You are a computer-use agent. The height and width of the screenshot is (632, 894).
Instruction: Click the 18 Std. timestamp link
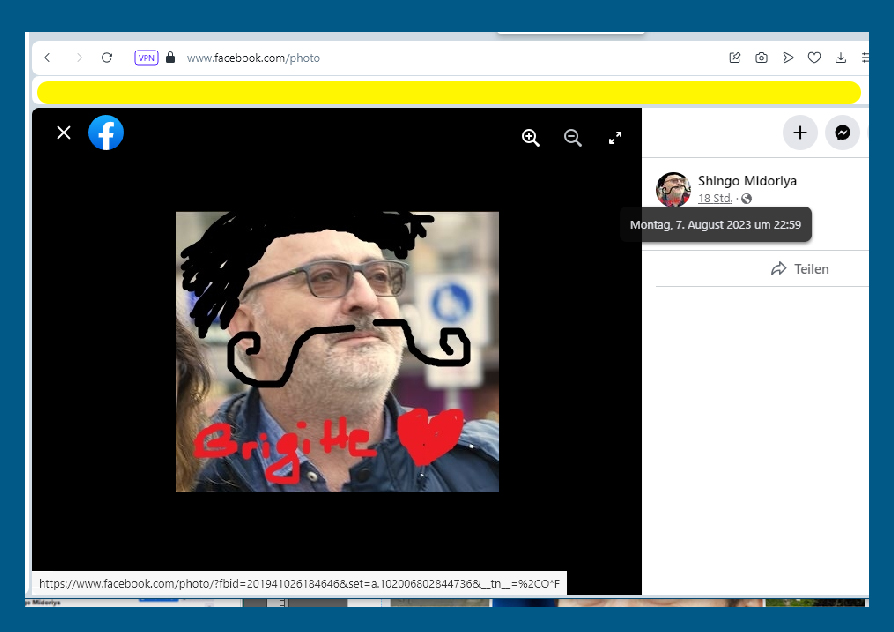tap(714, 199)
